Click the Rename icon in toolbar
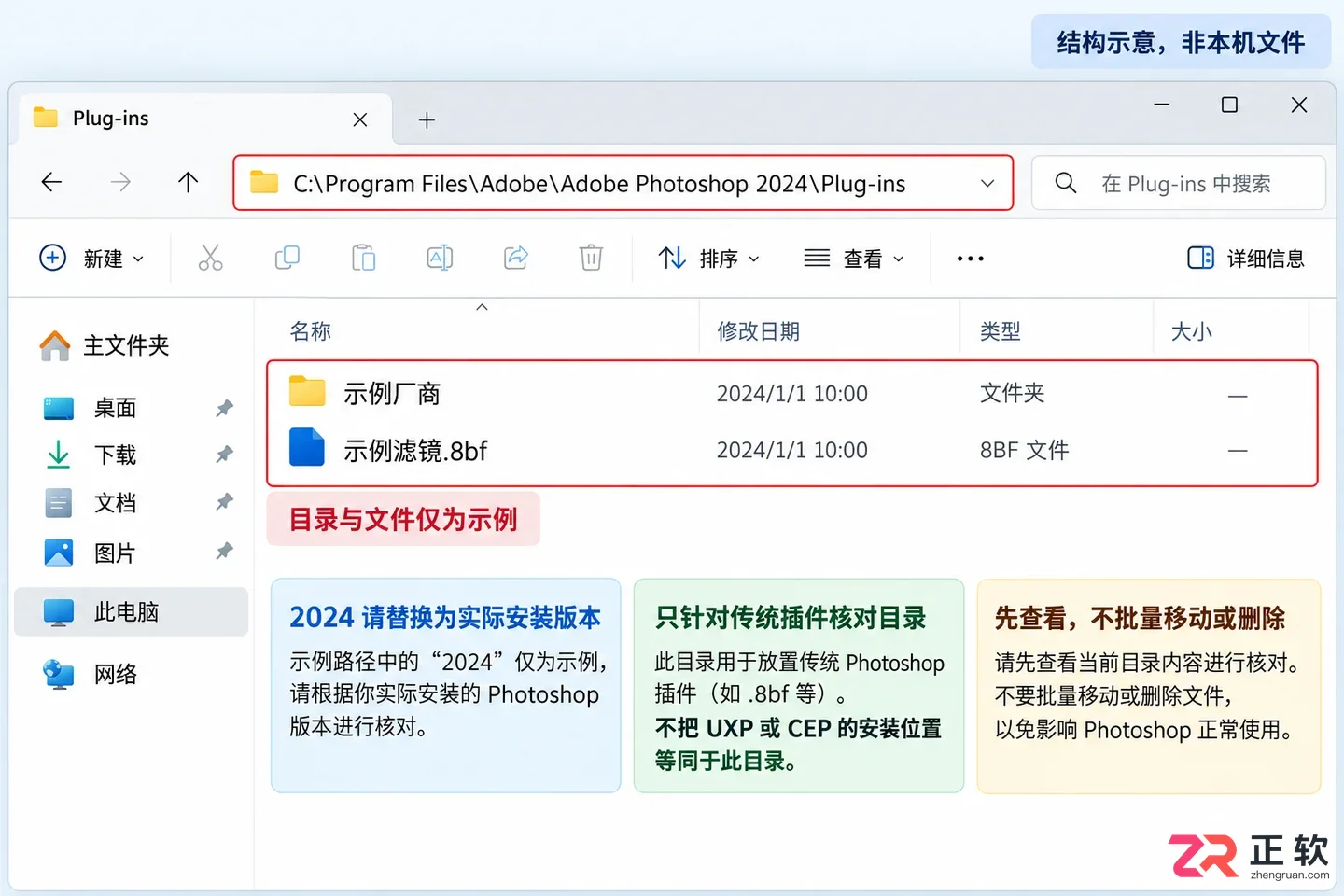The height and width of the screenshot is (896, 1344). click(x=440, y=258)
